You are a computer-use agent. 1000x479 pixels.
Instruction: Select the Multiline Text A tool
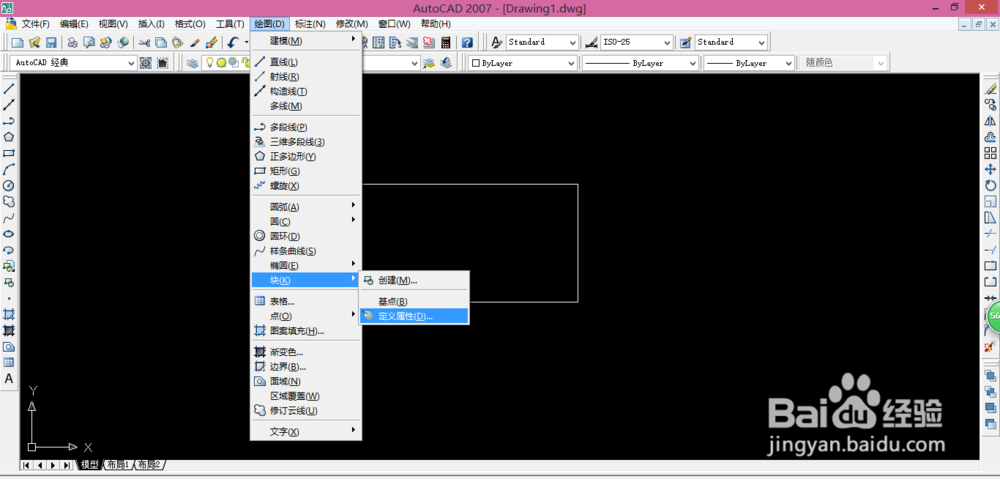[x=9, y=379]
